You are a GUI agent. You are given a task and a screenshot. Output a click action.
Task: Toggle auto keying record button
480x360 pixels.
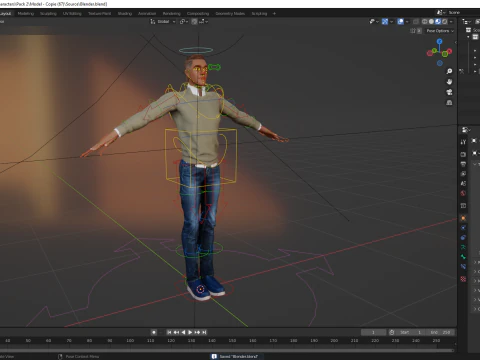click(154, 332)
